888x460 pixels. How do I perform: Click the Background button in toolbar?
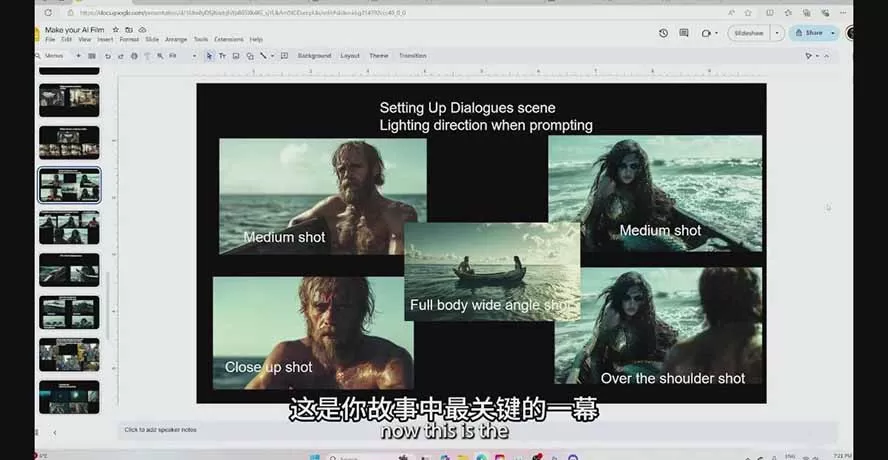[313, 56]
